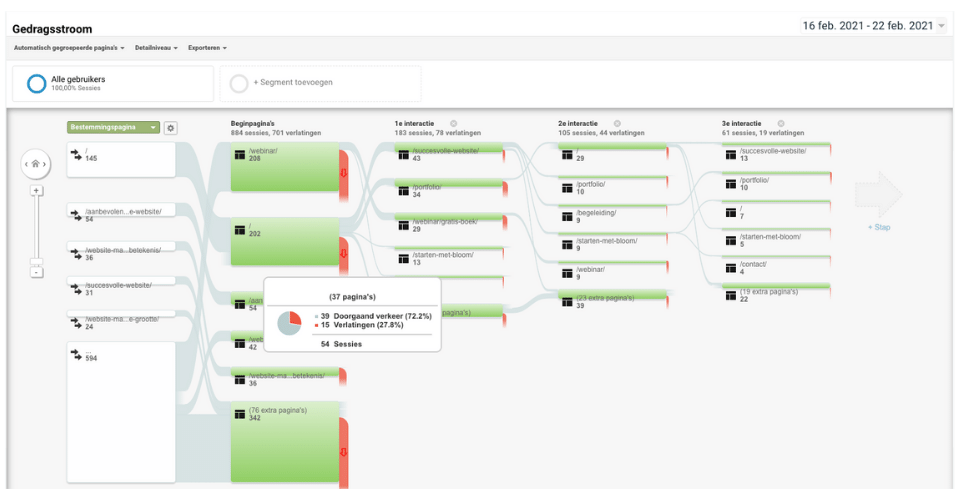Screen dimensions: 960x500
Task: Zoom out with the minus button
Action: (x=37, y=272)
